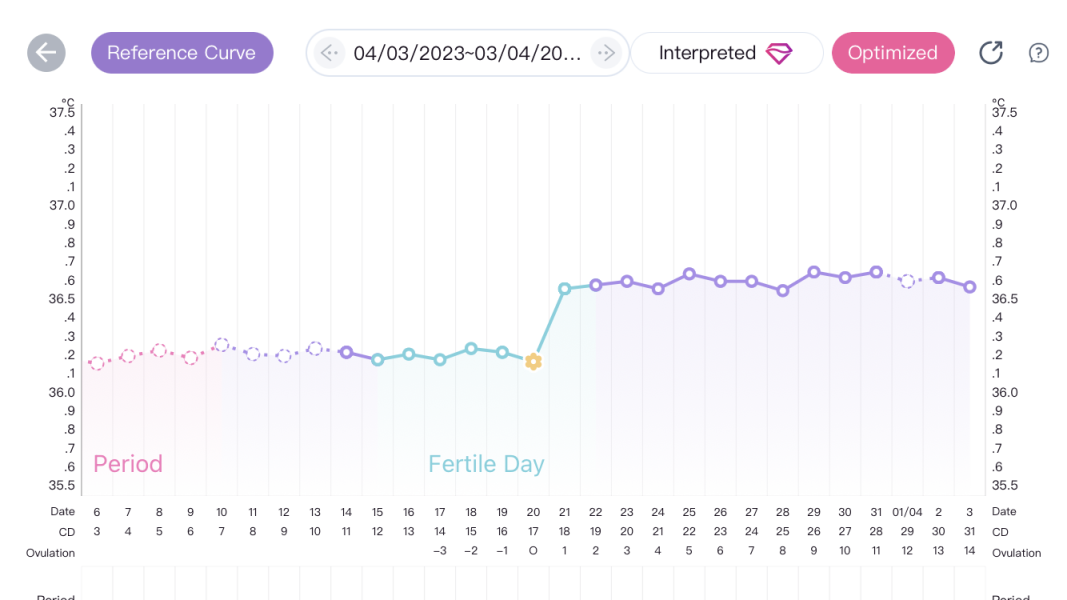
Task: Open the help question mark icon
Action: coord(1039,53)
